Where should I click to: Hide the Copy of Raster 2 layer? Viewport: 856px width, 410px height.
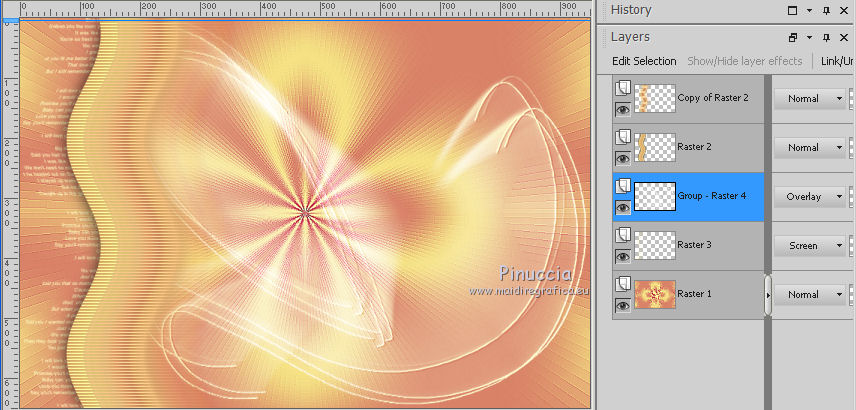click(x=623, y=110)
